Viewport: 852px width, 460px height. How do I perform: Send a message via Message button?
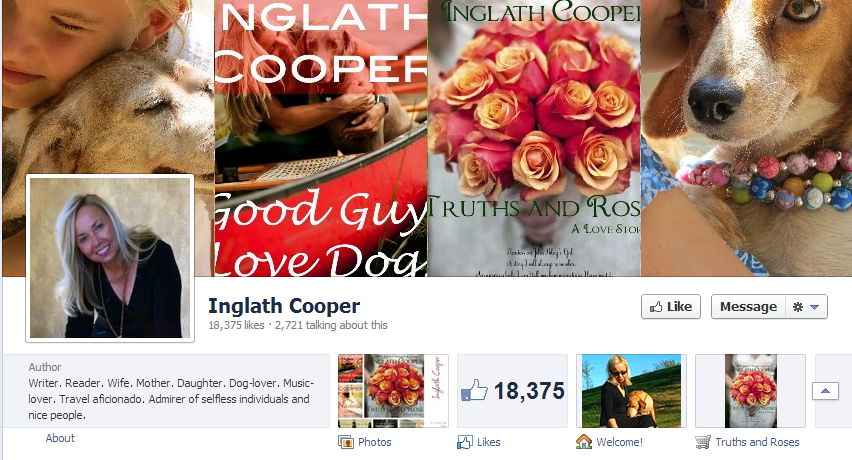coord(748,307)
